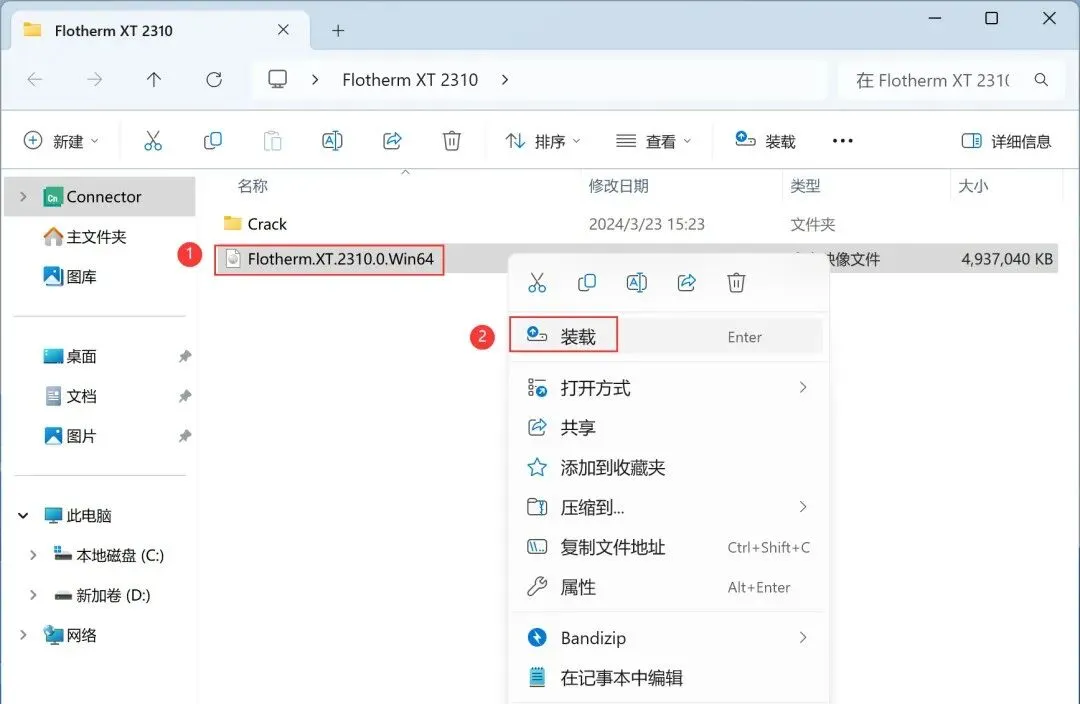Close the Flotherm XT 2310 tab

pos(283,30)
